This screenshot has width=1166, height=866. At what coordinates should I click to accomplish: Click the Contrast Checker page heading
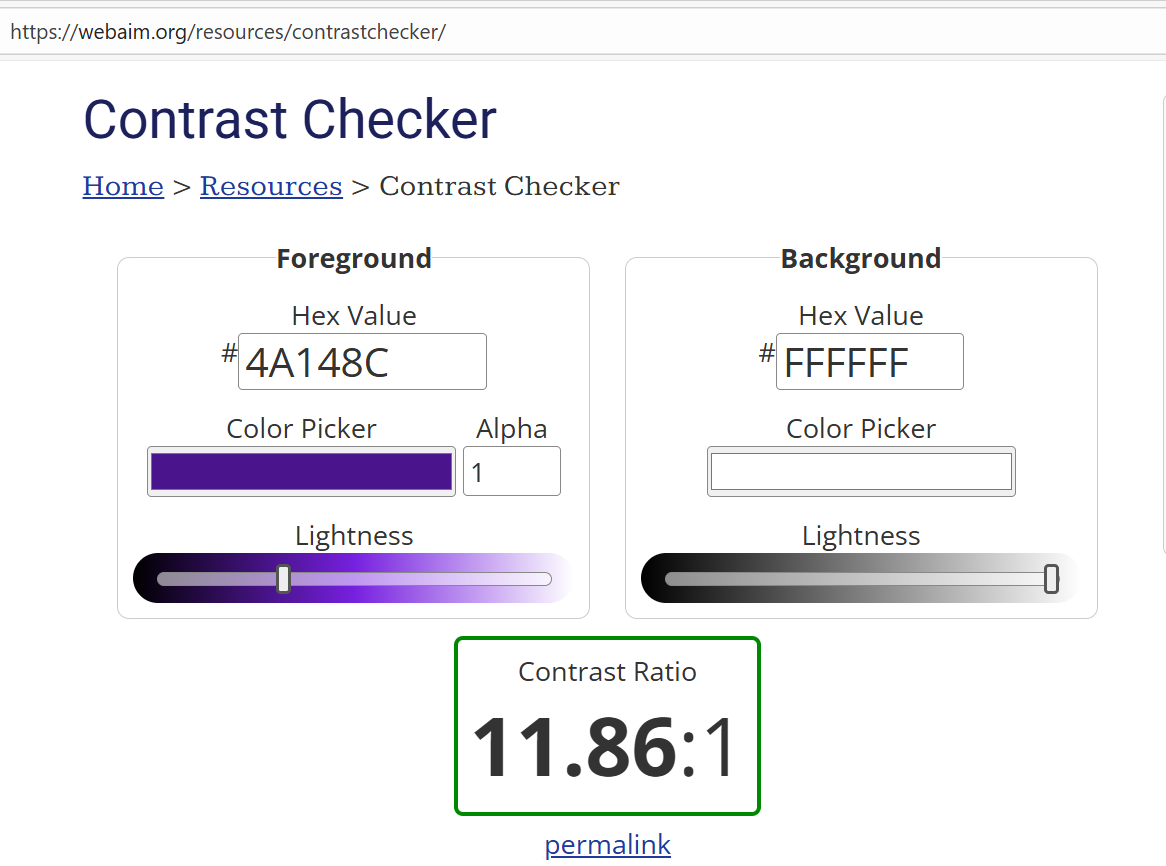point(290,120)
